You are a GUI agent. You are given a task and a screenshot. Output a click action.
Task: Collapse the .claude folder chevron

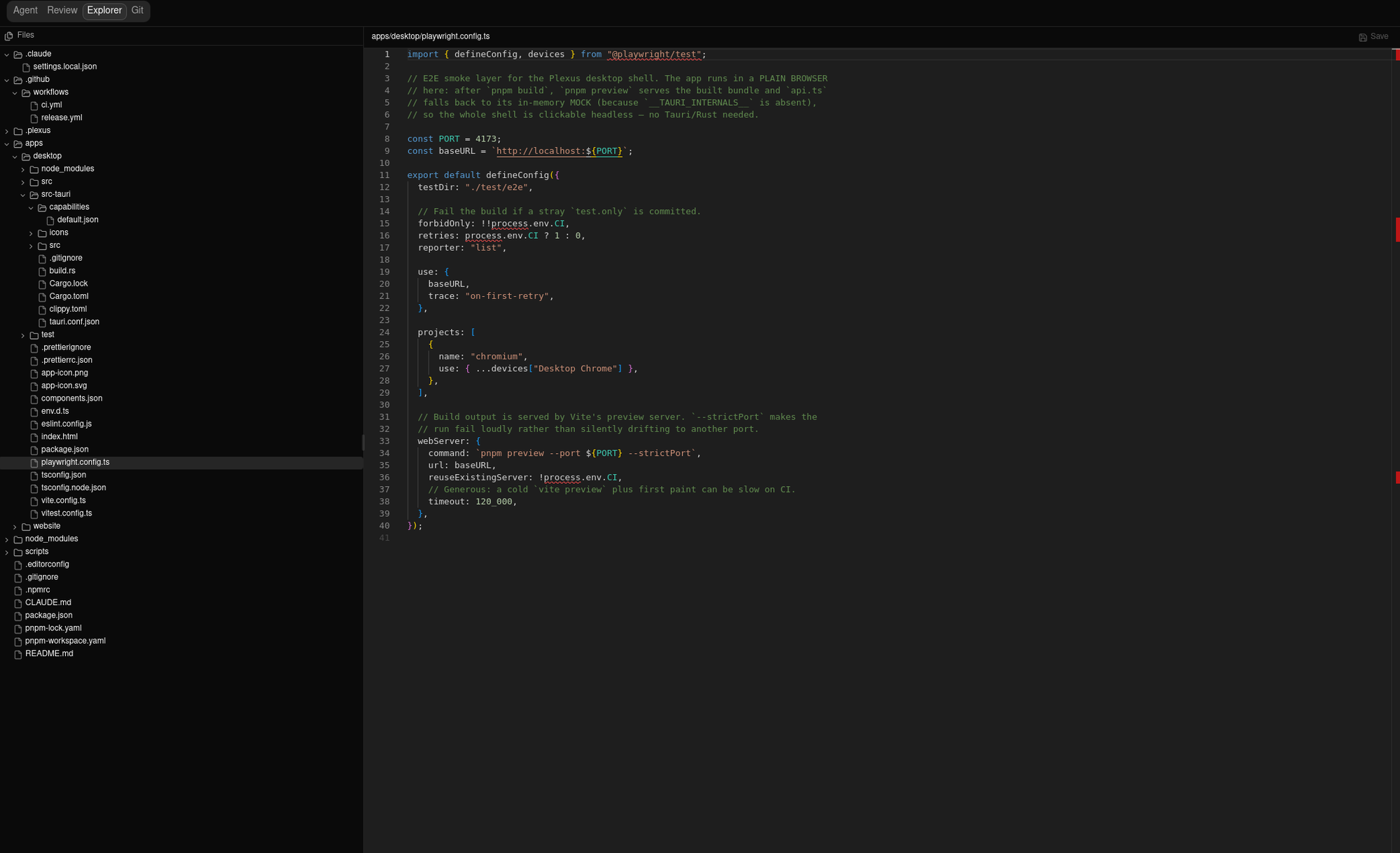[7, 54]
